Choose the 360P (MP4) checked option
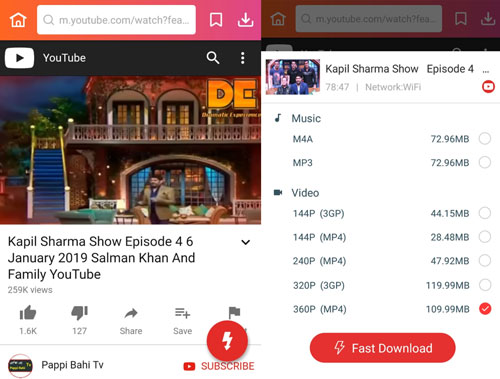This screenshot has height=379, width=500. pyautogui.click(x=485, y=309)
